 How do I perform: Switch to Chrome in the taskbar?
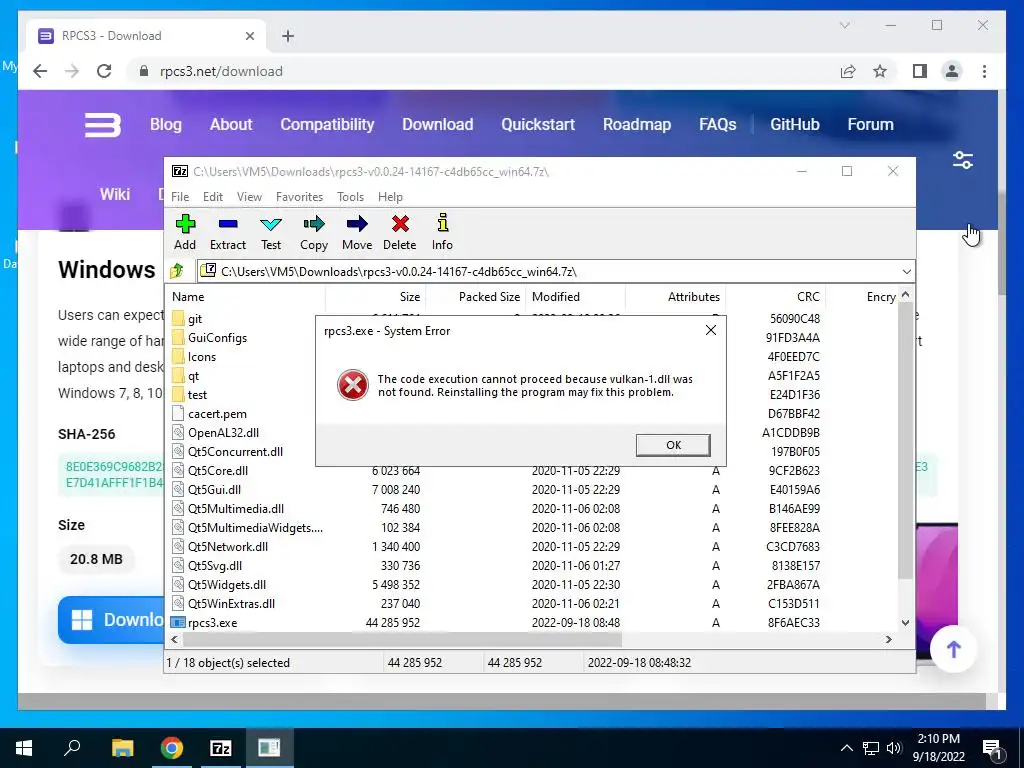[x=172, y=748]
